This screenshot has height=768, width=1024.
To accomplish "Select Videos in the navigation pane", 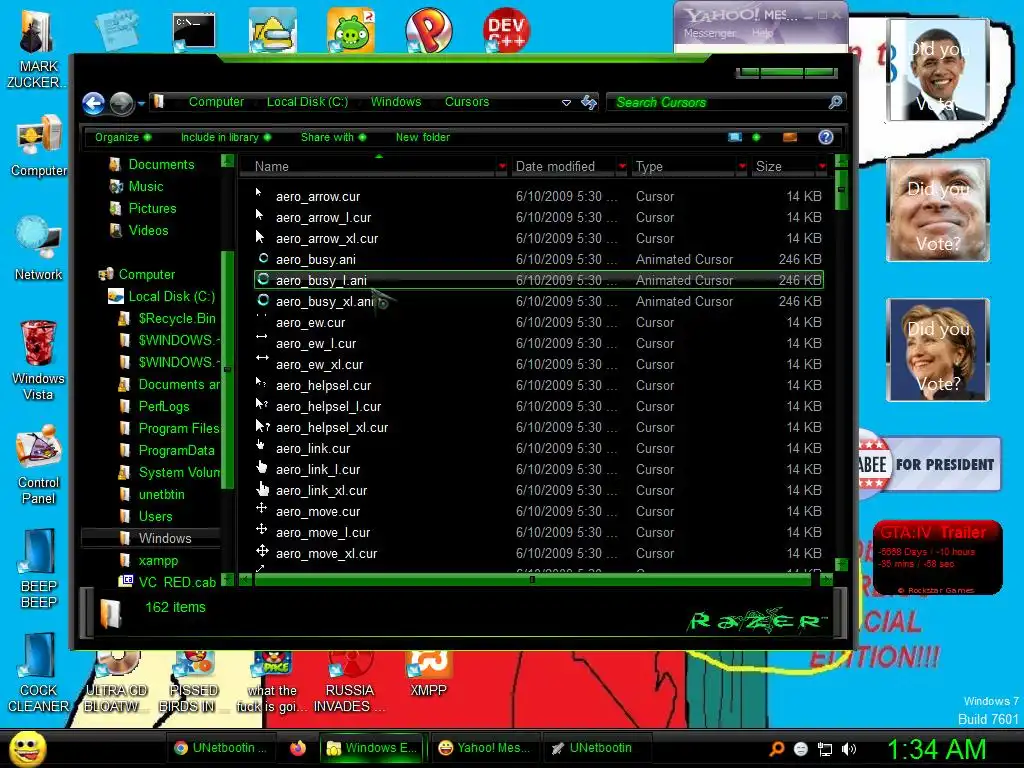I will (x=148, y=231).
